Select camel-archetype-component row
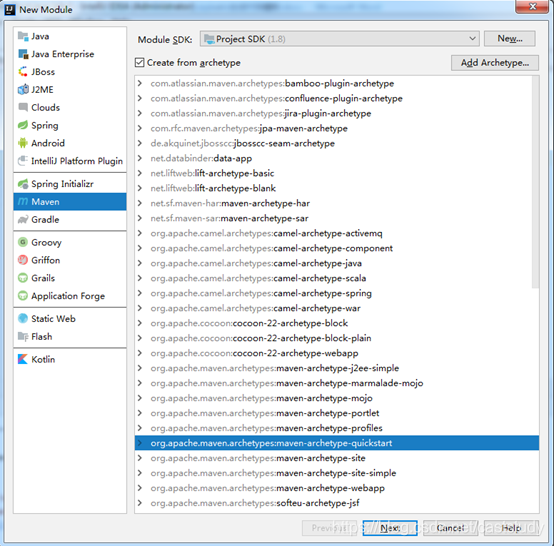Screen dimensions: 554x546 point(337,248)
